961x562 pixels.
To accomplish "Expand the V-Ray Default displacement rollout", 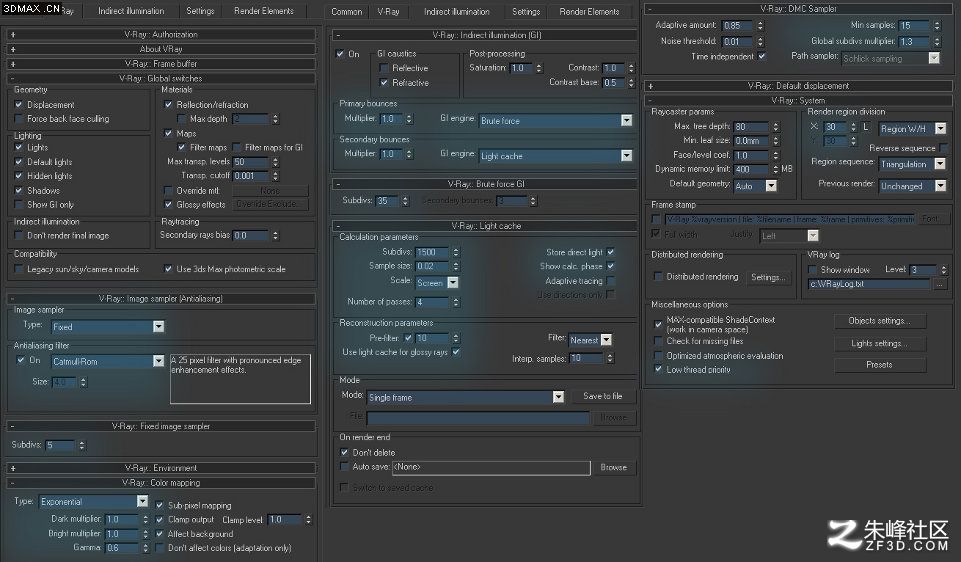I will point(798,86).
